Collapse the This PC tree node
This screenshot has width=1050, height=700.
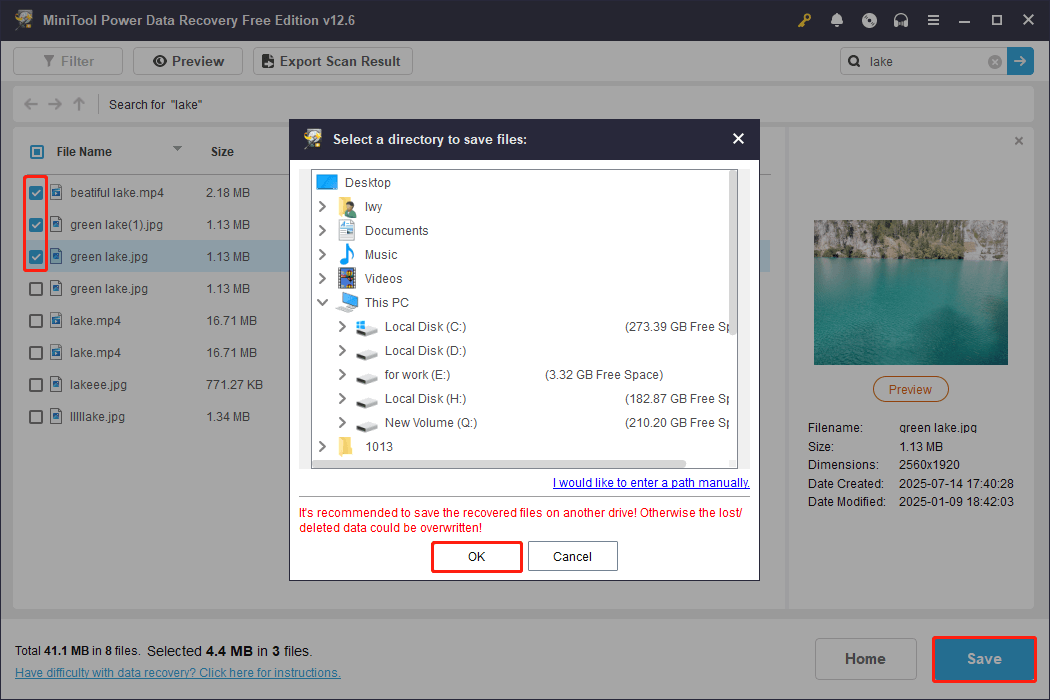click(x=322, y=302)
